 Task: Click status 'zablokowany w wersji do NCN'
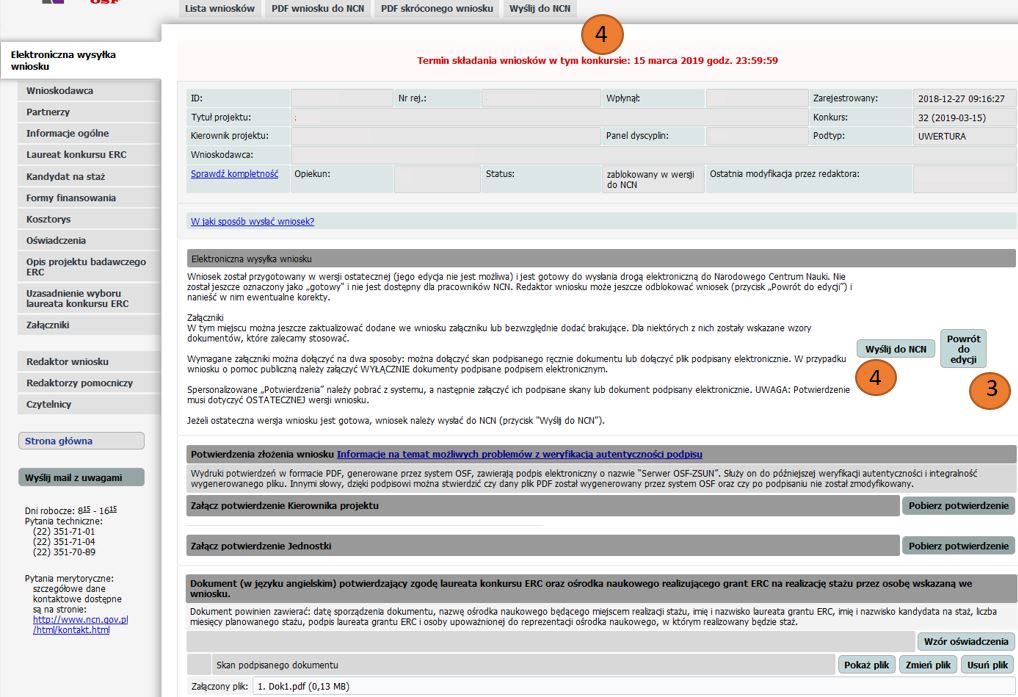pyautogui.click(x=651, y=180)
